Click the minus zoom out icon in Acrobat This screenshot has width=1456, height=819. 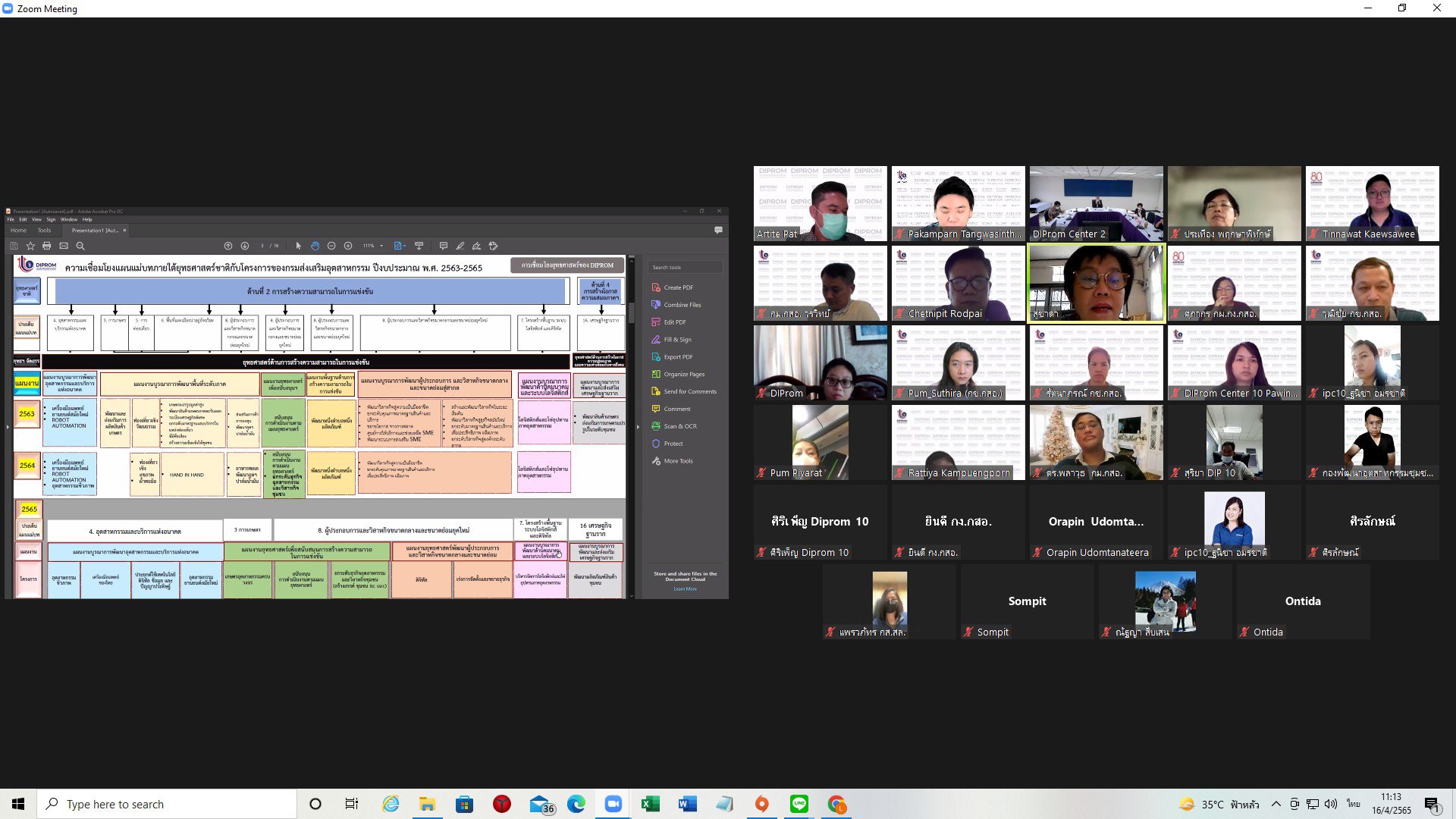click(331, 246)
